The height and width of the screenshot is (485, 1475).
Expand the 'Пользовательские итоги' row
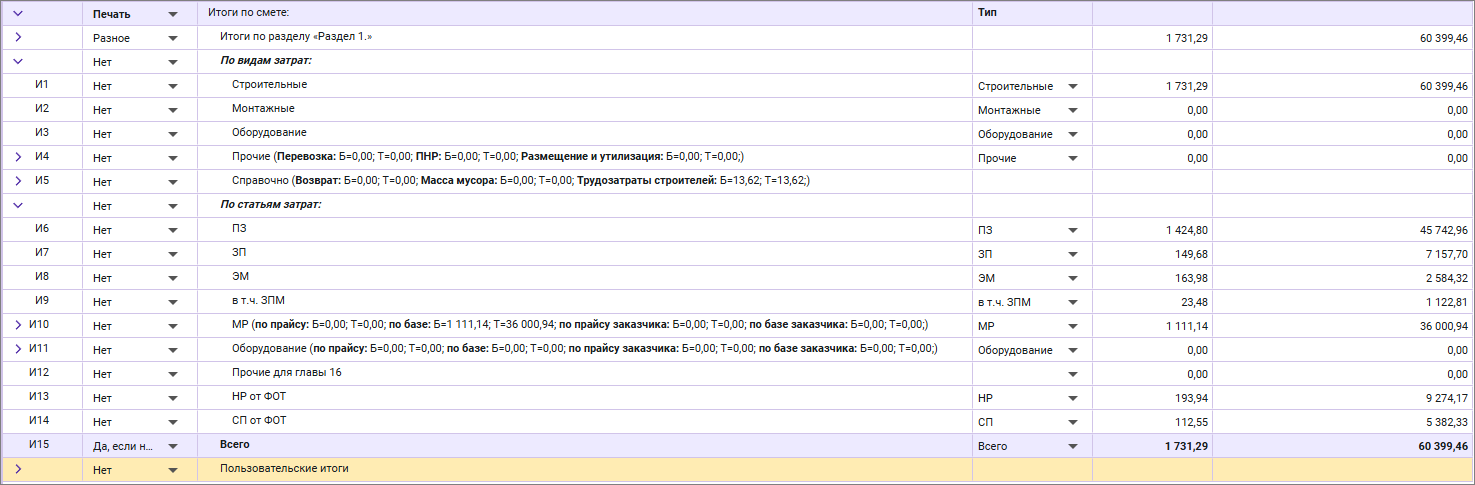click(17, 469)
